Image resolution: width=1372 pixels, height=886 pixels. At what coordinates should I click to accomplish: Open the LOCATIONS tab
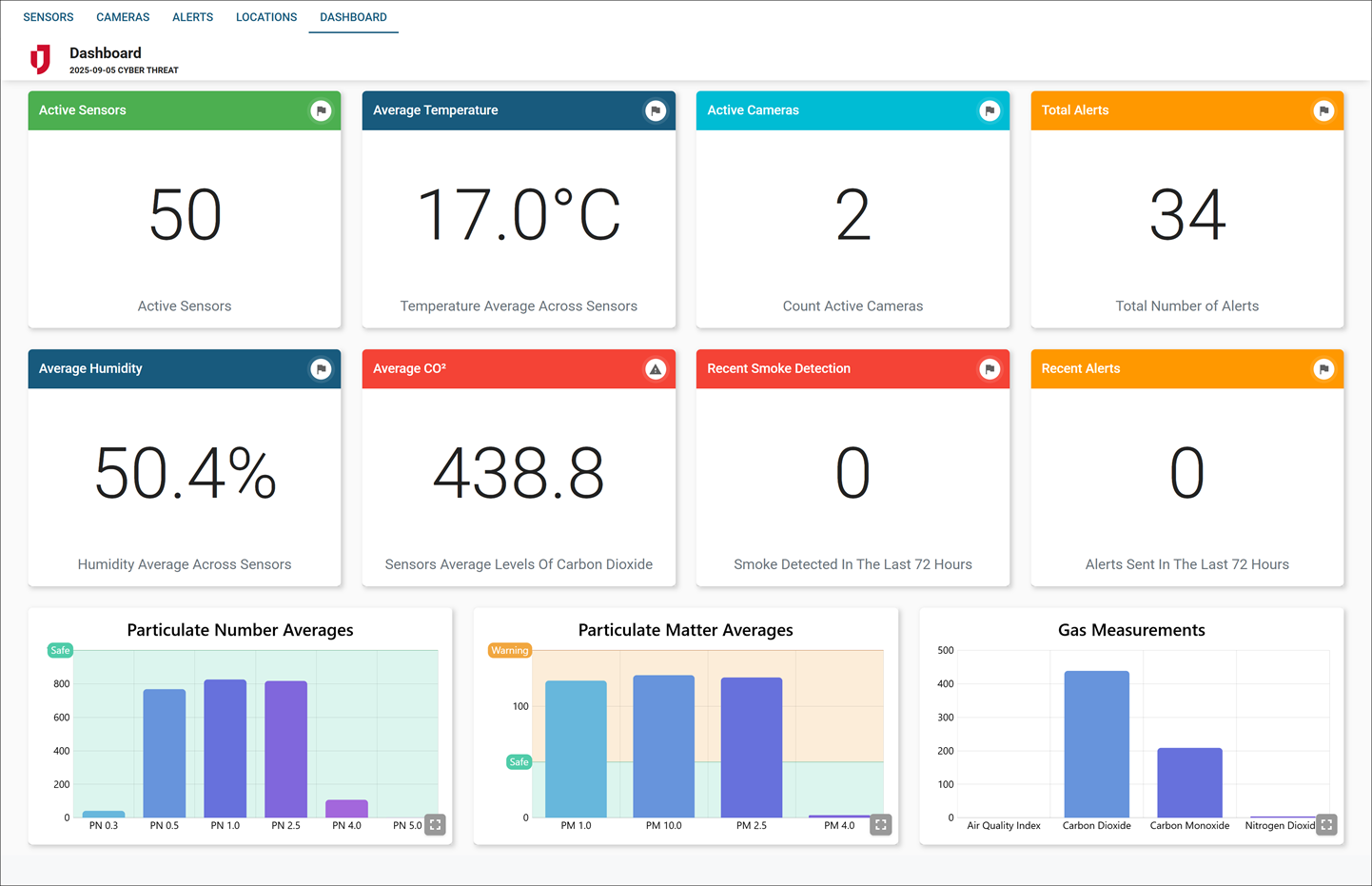tap(266, 16)
